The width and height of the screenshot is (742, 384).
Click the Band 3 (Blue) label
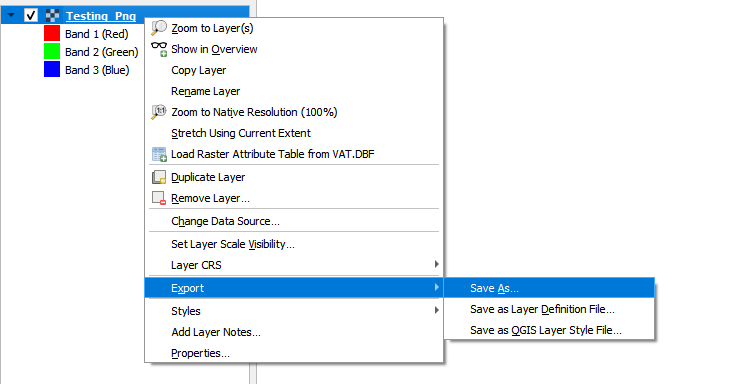click(97, 70)
